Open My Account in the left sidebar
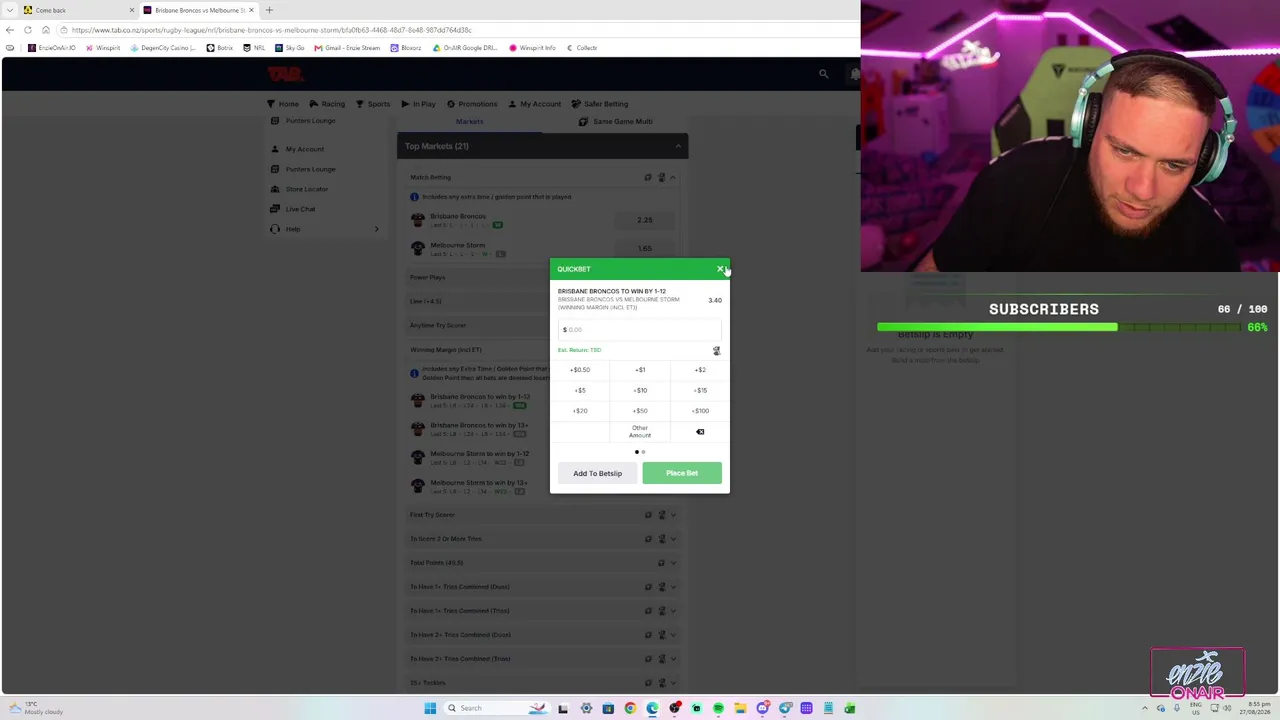 [305, 149]
